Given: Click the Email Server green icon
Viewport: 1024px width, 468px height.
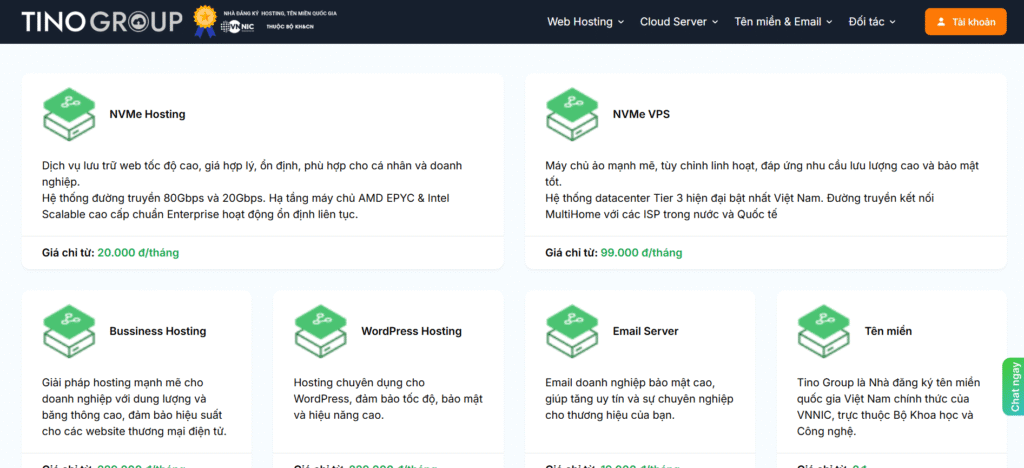Looking at the screenshot, I should point(572,331).
